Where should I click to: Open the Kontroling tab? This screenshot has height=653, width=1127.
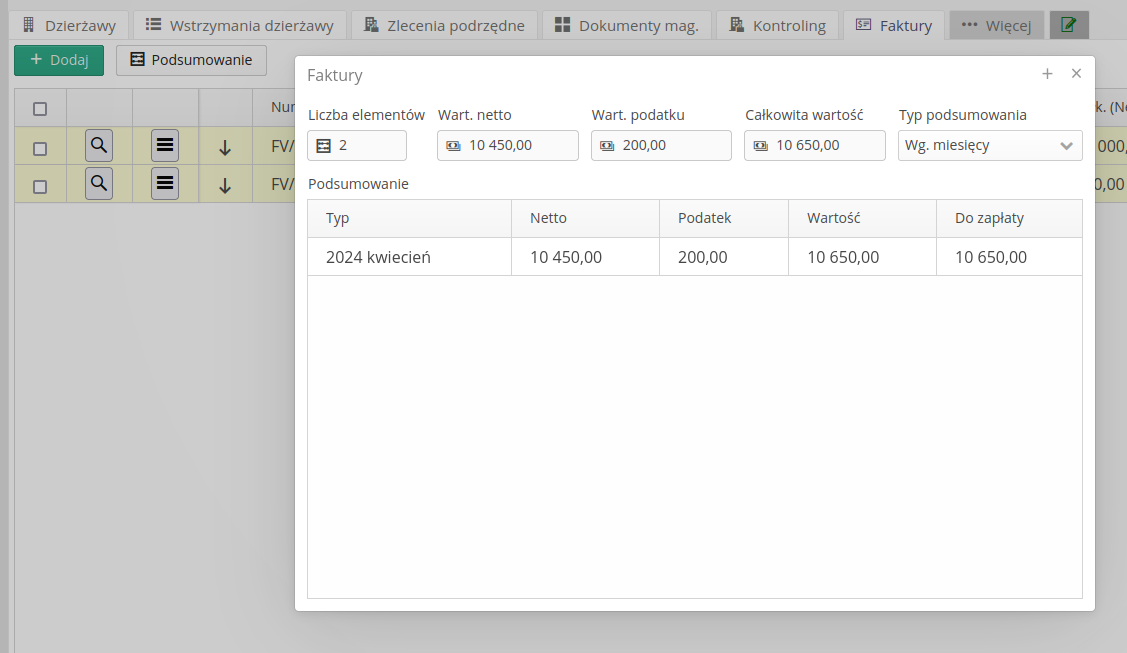click(x=778, y=26)
